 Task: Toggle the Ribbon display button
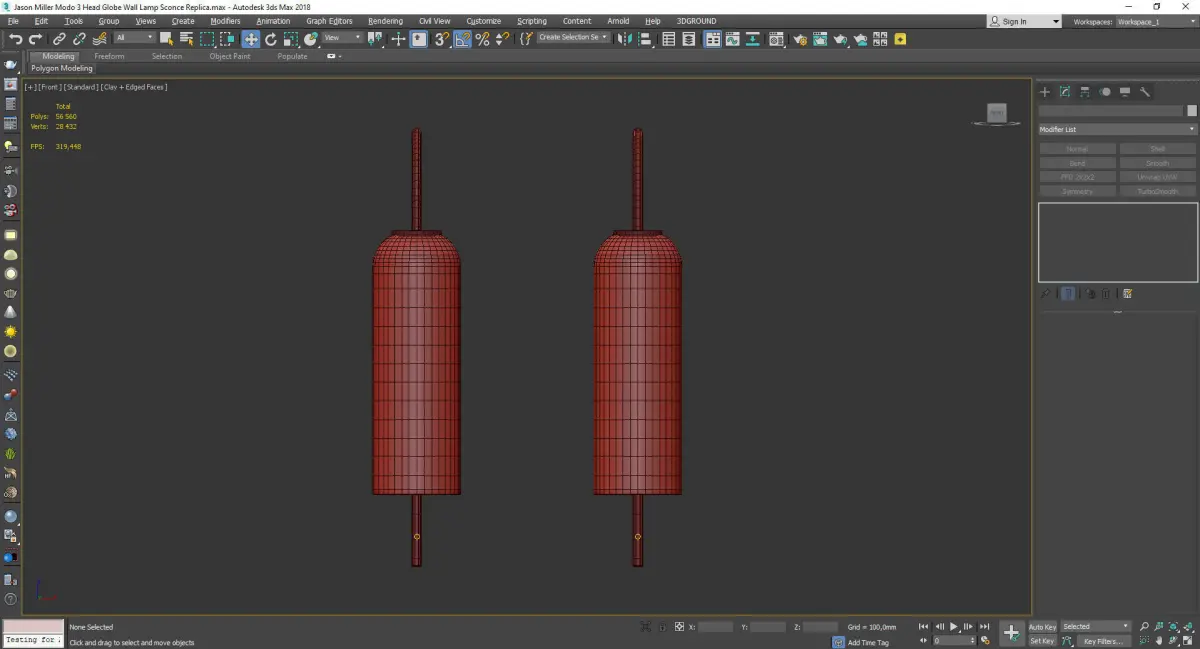pos(713,39)
